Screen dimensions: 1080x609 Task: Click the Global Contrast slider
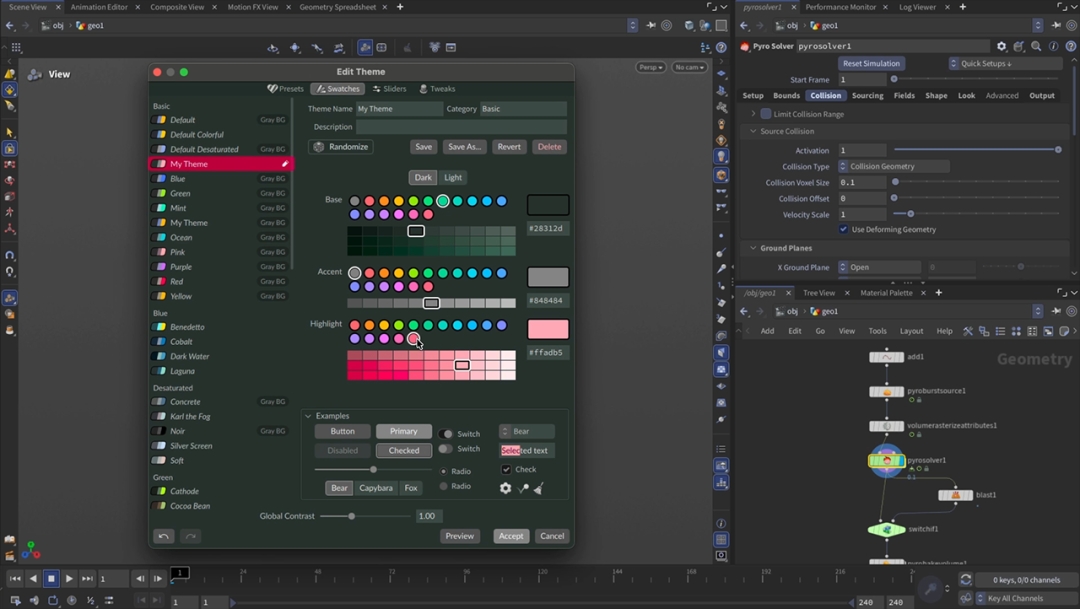tap(364, 516)
